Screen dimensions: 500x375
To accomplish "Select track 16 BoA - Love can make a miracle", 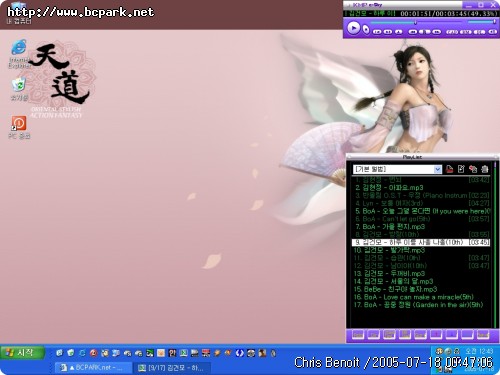I will (421, 297).
